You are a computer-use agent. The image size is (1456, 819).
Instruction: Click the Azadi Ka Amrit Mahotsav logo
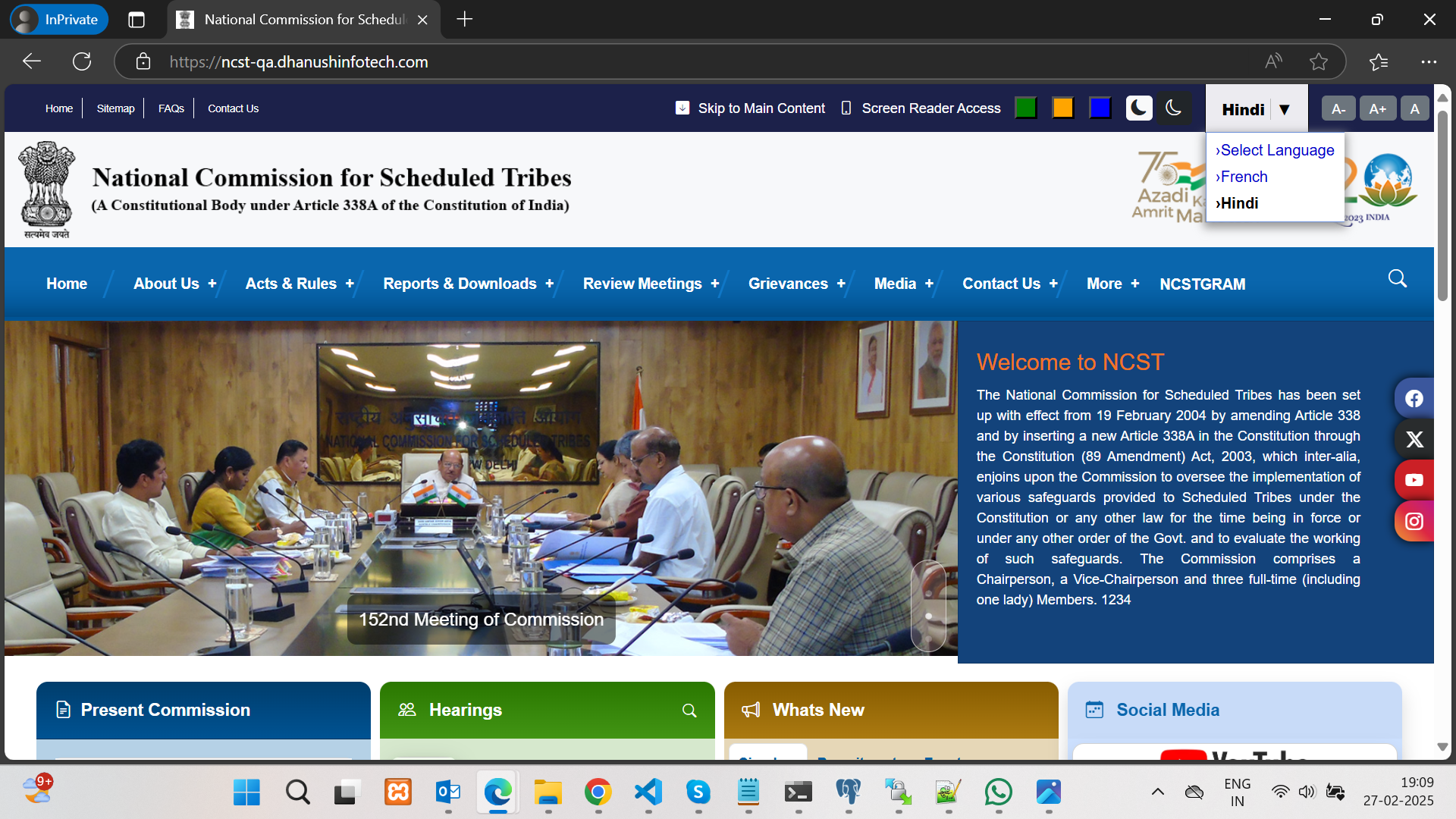[x=1168, y=187]
